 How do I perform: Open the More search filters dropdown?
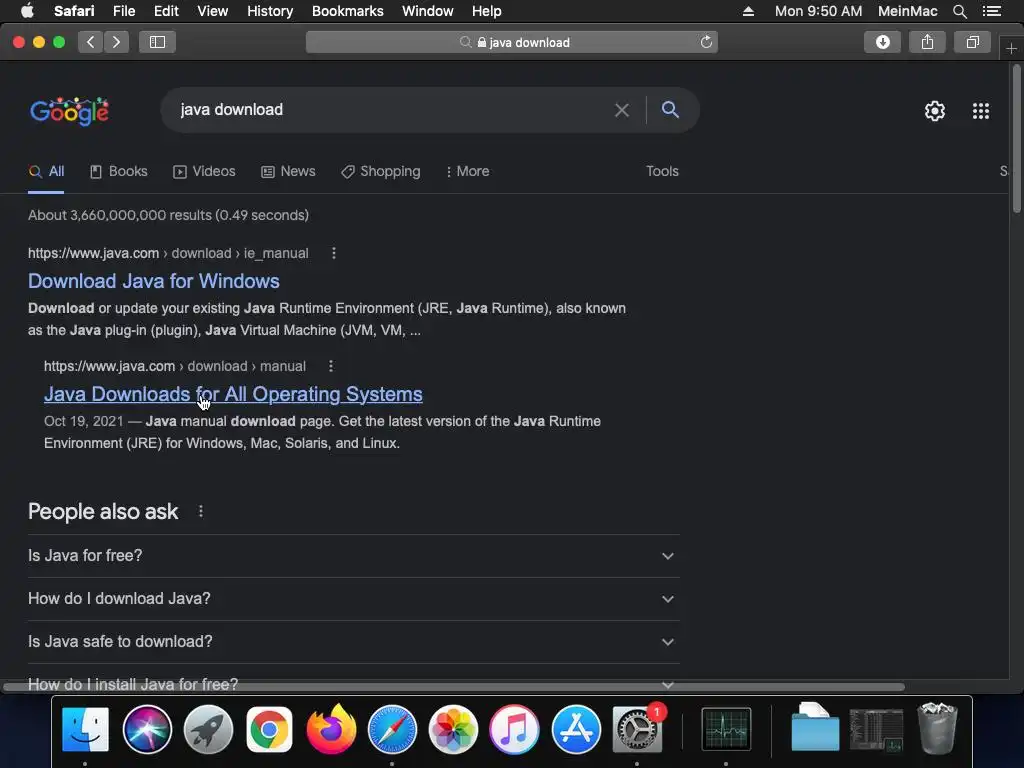pos(467,171)
